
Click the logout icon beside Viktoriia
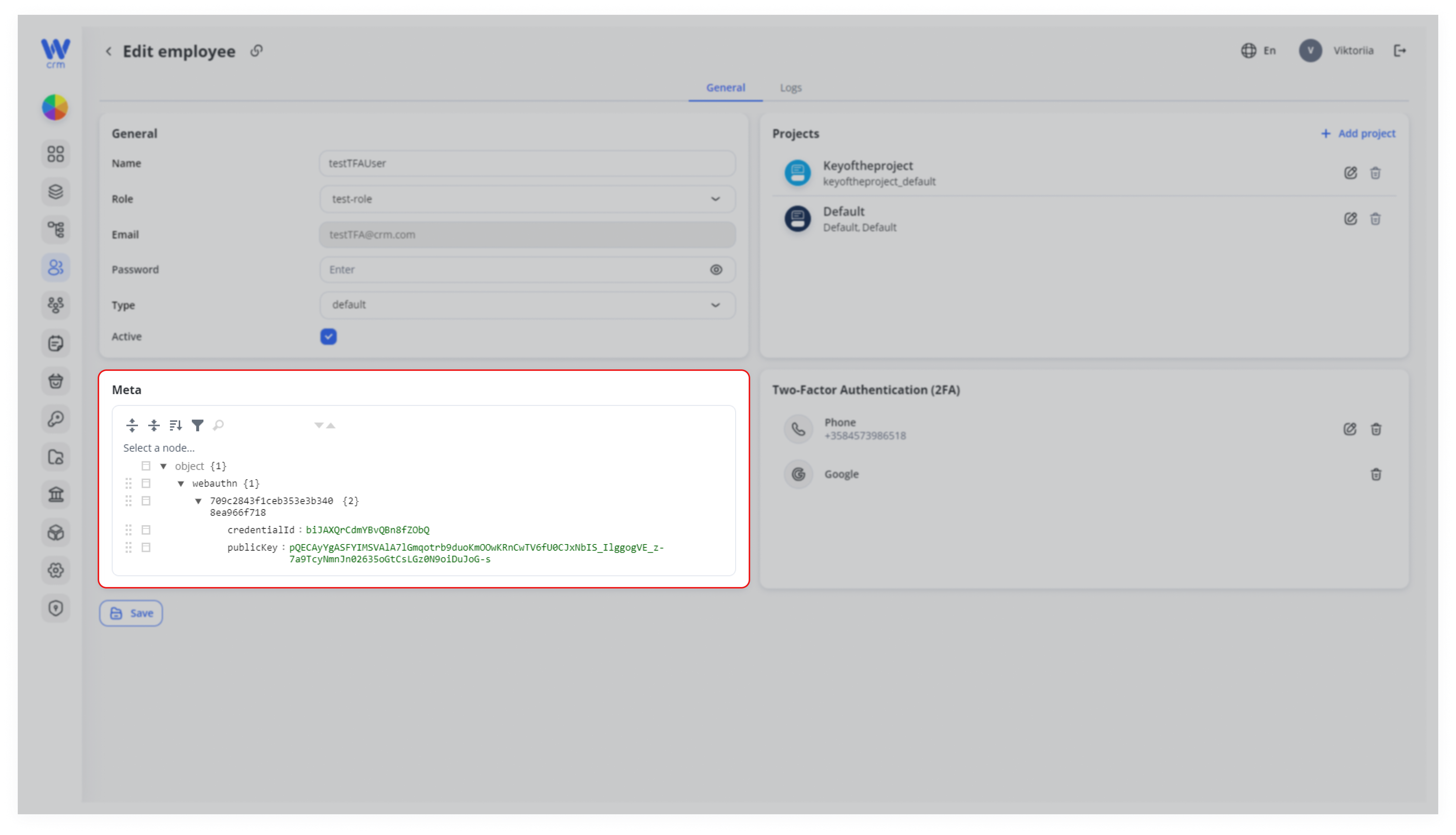tap(1401, 50)
